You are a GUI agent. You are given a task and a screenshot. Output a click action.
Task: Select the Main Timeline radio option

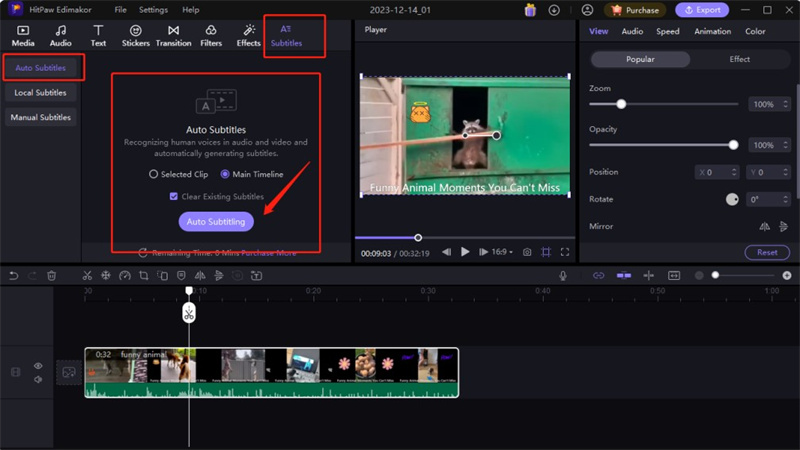[225, 174]
